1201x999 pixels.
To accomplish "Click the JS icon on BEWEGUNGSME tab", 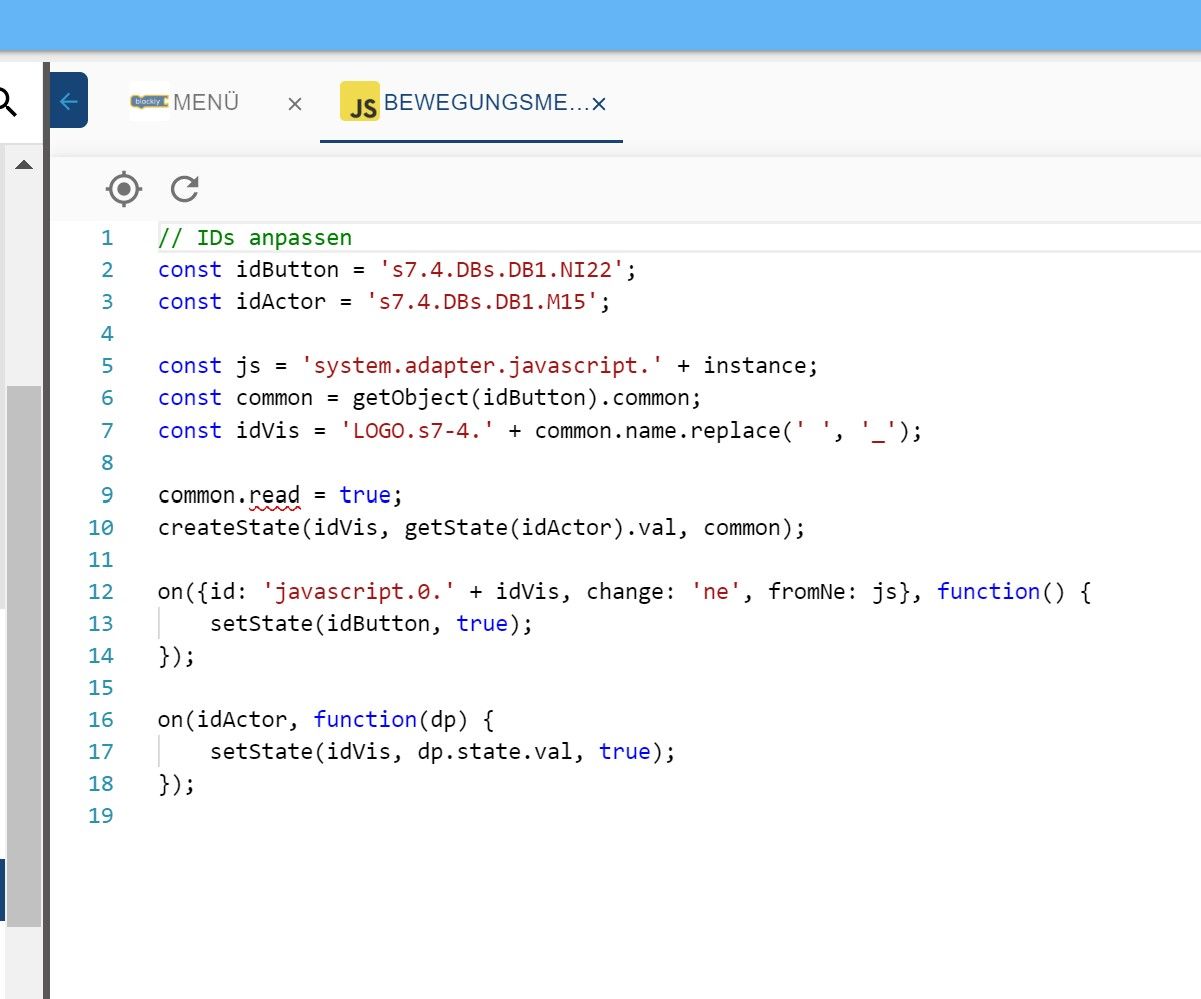I will tap(360, 102).
